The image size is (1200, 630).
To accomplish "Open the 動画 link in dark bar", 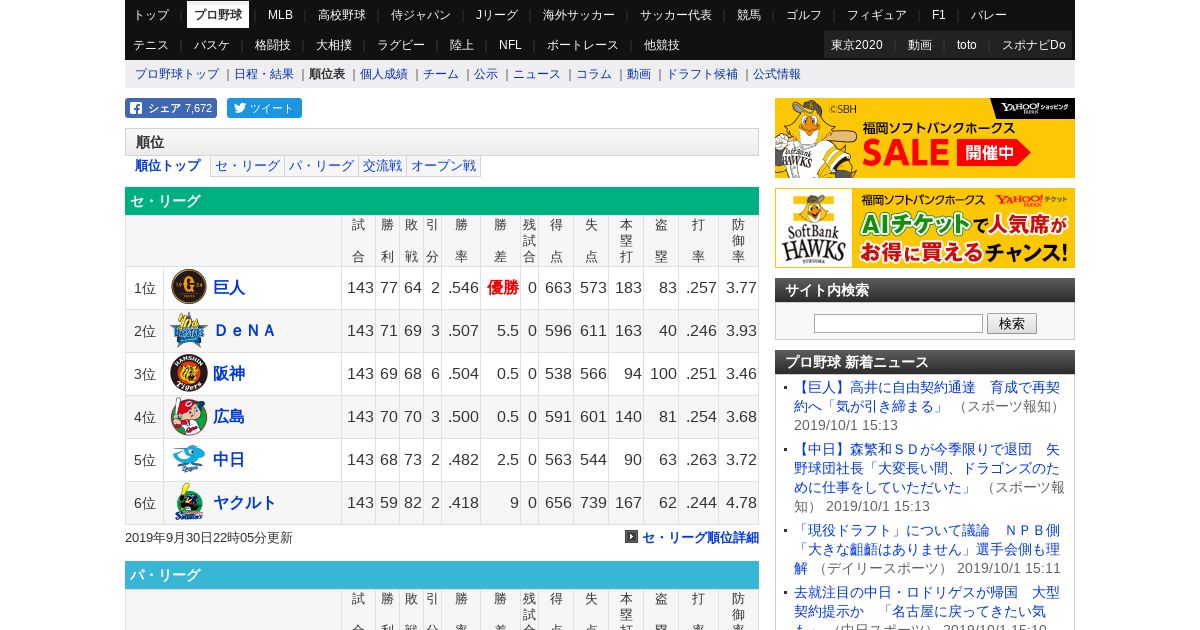I will (920, 45).
